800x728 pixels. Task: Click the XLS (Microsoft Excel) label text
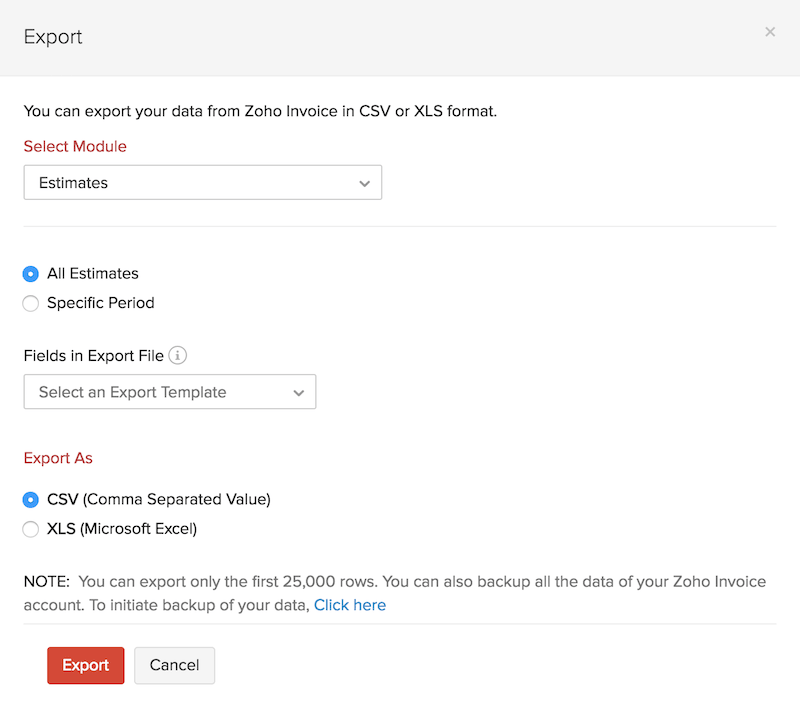[x=122, y=529]
